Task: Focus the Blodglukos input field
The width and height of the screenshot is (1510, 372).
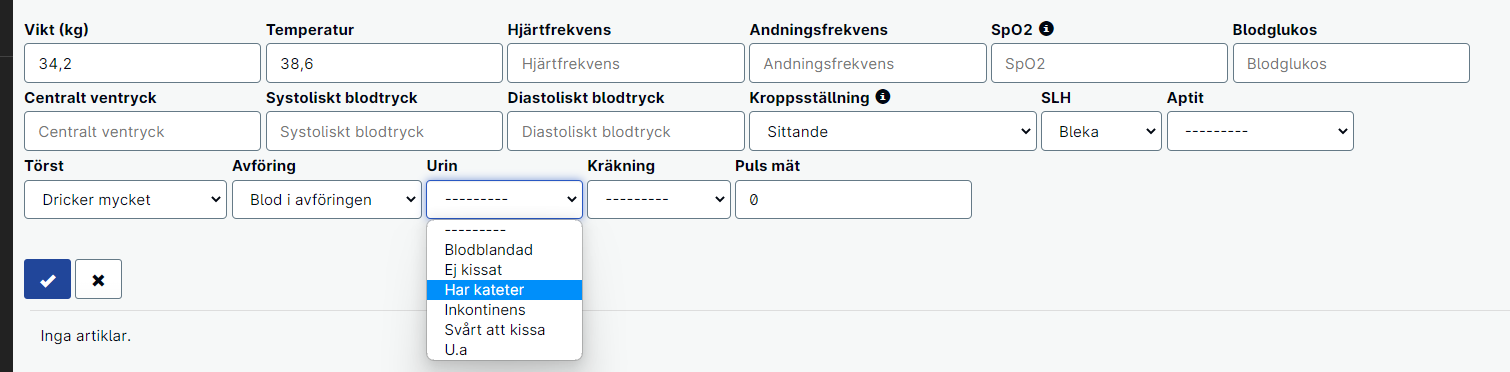Action: (x=1351, y=63)
